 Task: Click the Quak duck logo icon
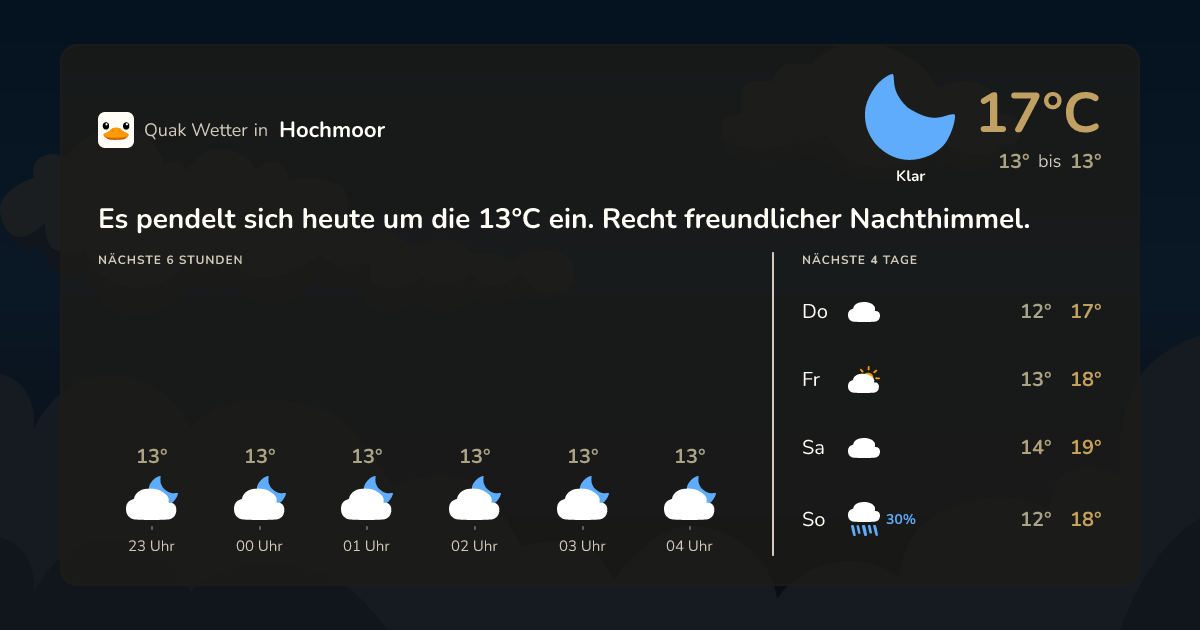tap(116, 130)
